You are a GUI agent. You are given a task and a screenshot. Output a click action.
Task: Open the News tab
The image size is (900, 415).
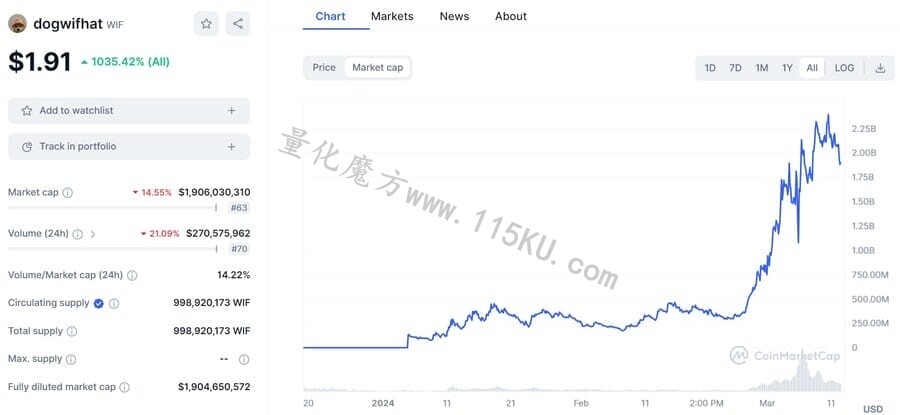[454, 16]
